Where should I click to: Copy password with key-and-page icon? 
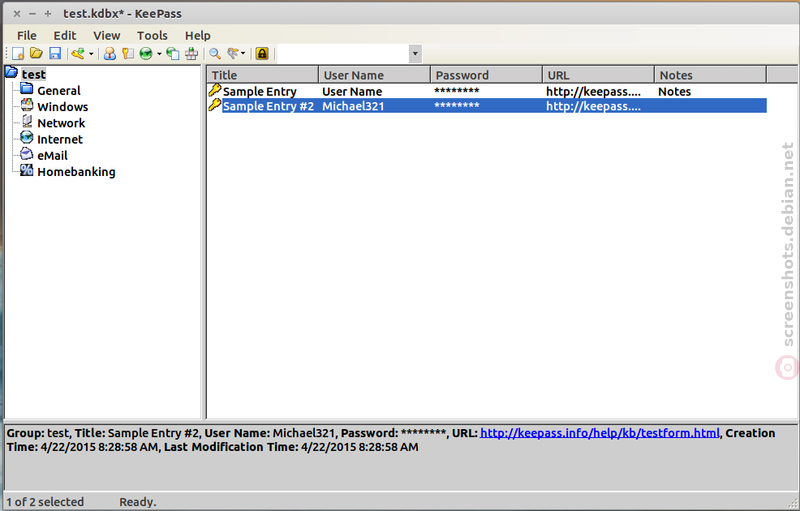pyautogui.click(x=128, y=54)
